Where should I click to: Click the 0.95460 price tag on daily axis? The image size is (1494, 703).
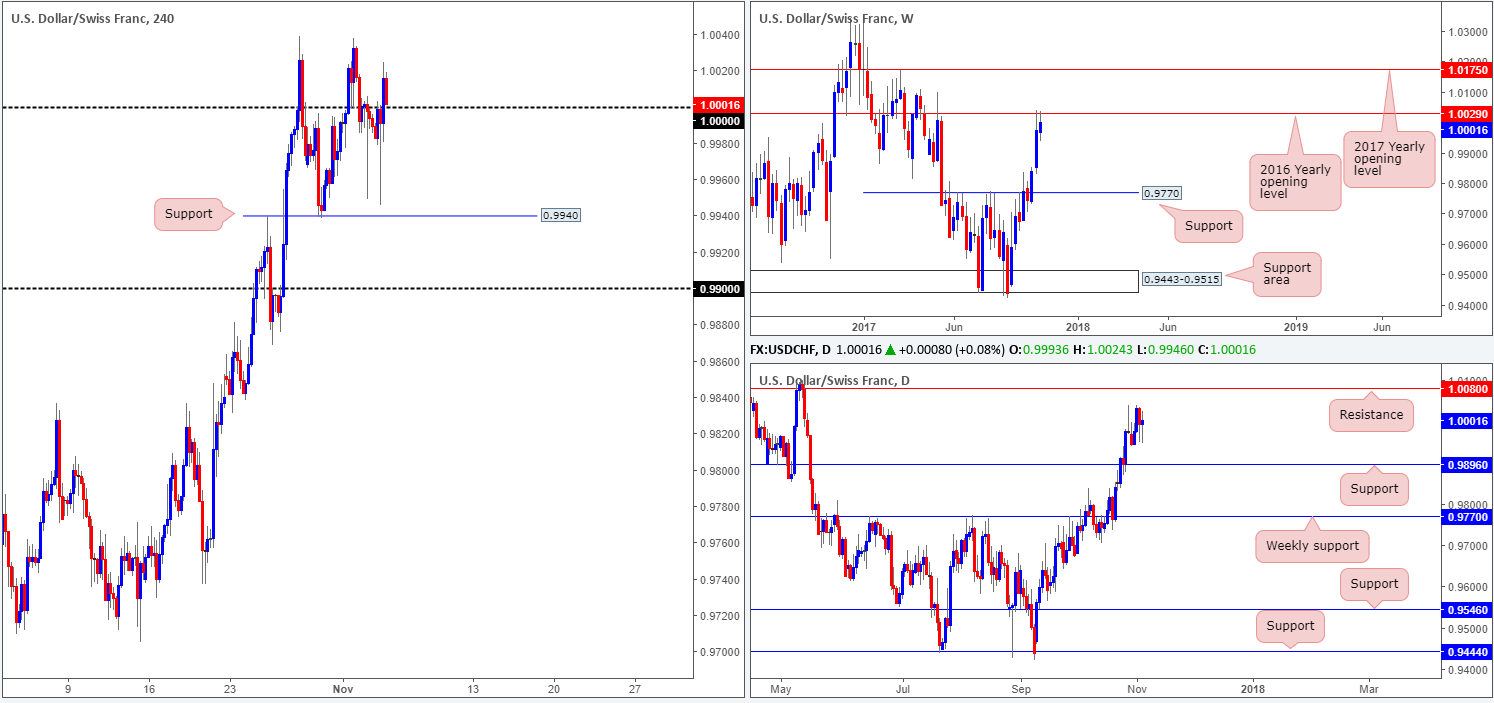point(1465,609)
